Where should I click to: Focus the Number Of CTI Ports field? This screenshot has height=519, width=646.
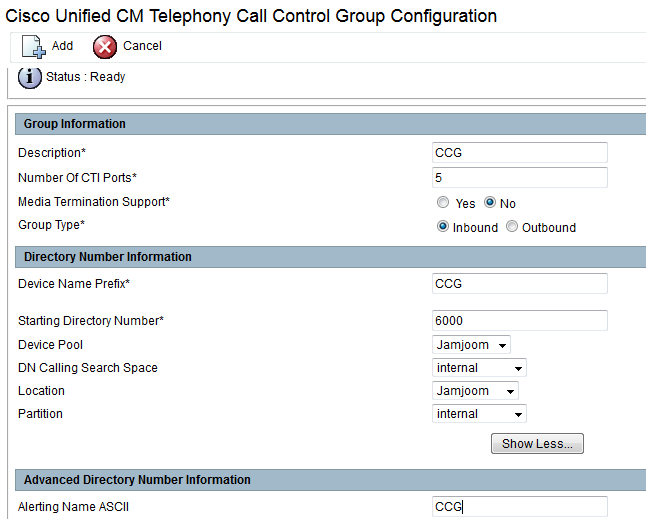(519, 178)
